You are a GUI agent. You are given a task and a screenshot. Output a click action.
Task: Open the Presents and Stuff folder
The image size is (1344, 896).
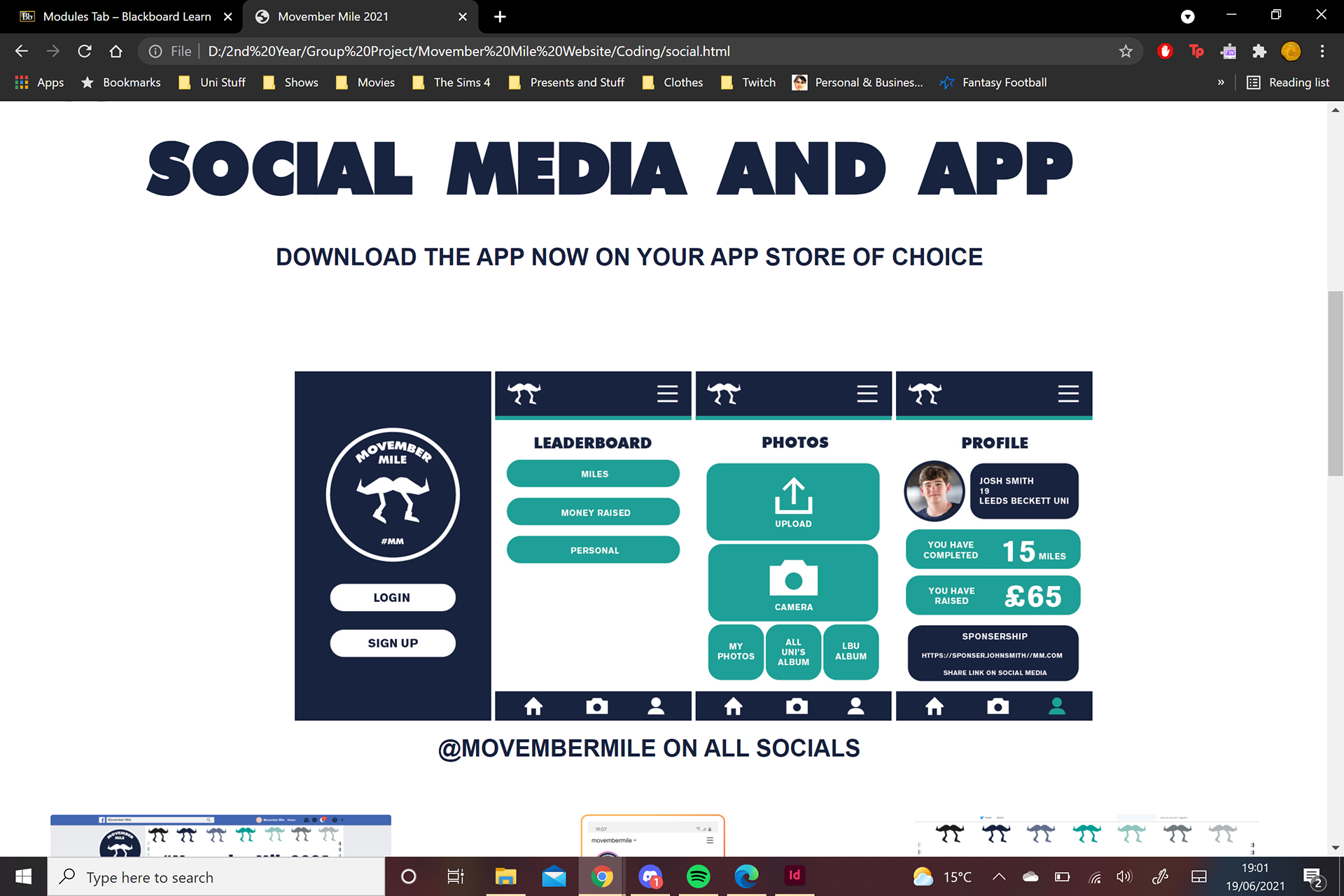pos(567,83)
